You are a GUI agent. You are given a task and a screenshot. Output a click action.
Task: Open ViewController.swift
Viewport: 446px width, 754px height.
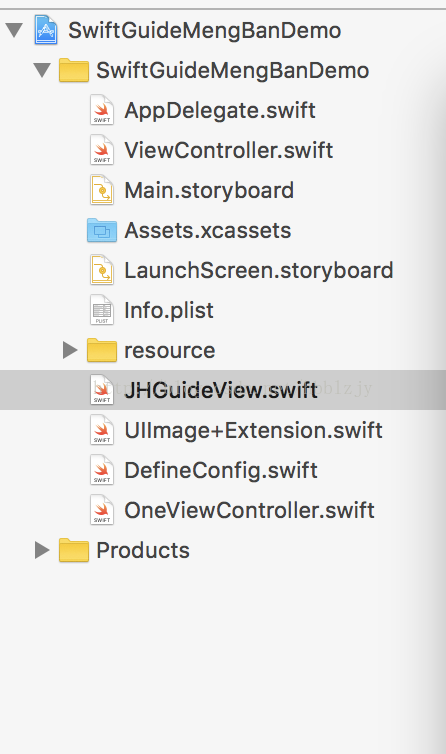[x=229, y=150]
